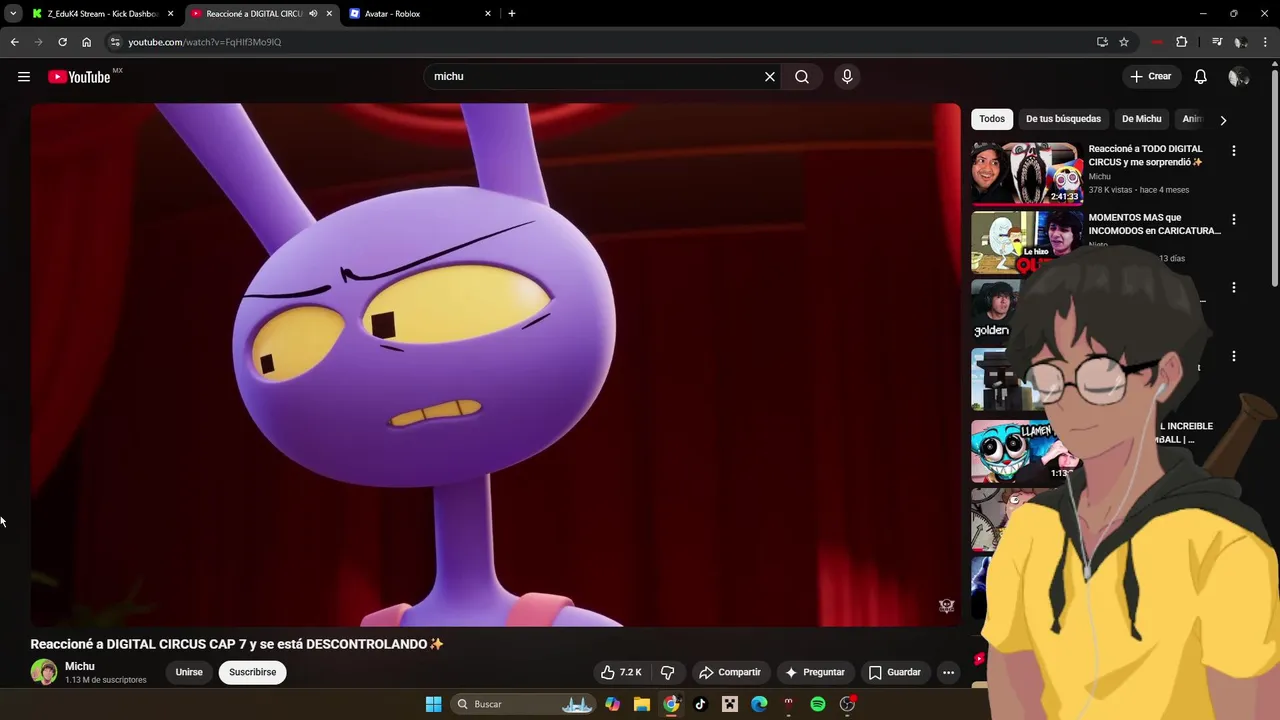
Task: Click the Unirse button
Action: point(189,673)
